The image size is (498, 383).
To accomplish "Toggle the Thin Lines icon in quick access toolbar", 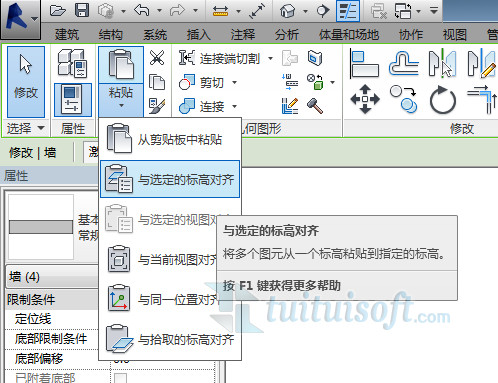I will 348,11.
